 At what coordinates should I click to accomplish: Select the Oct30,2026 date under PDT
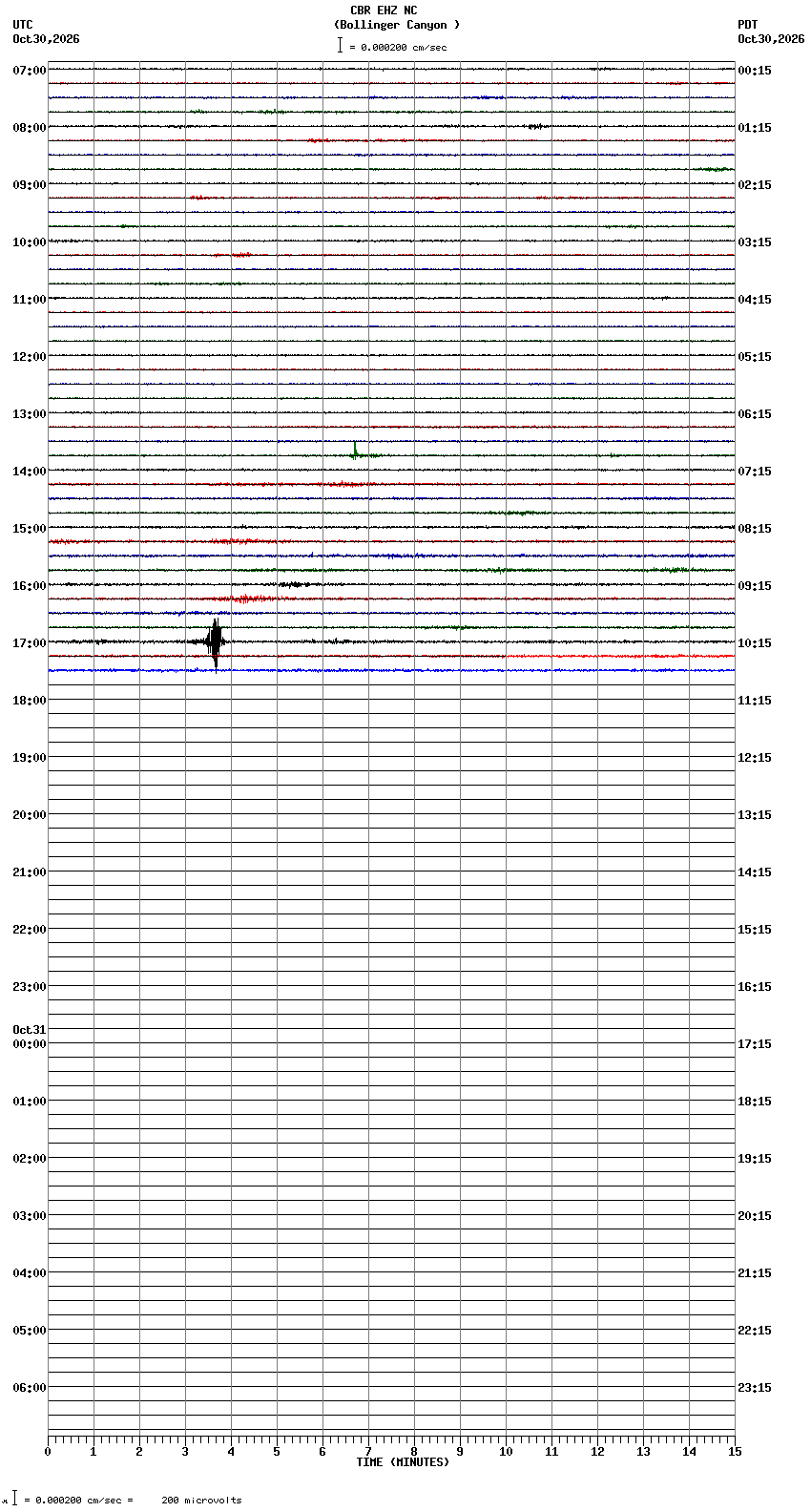pyautogui.click(x=771, y=39)
